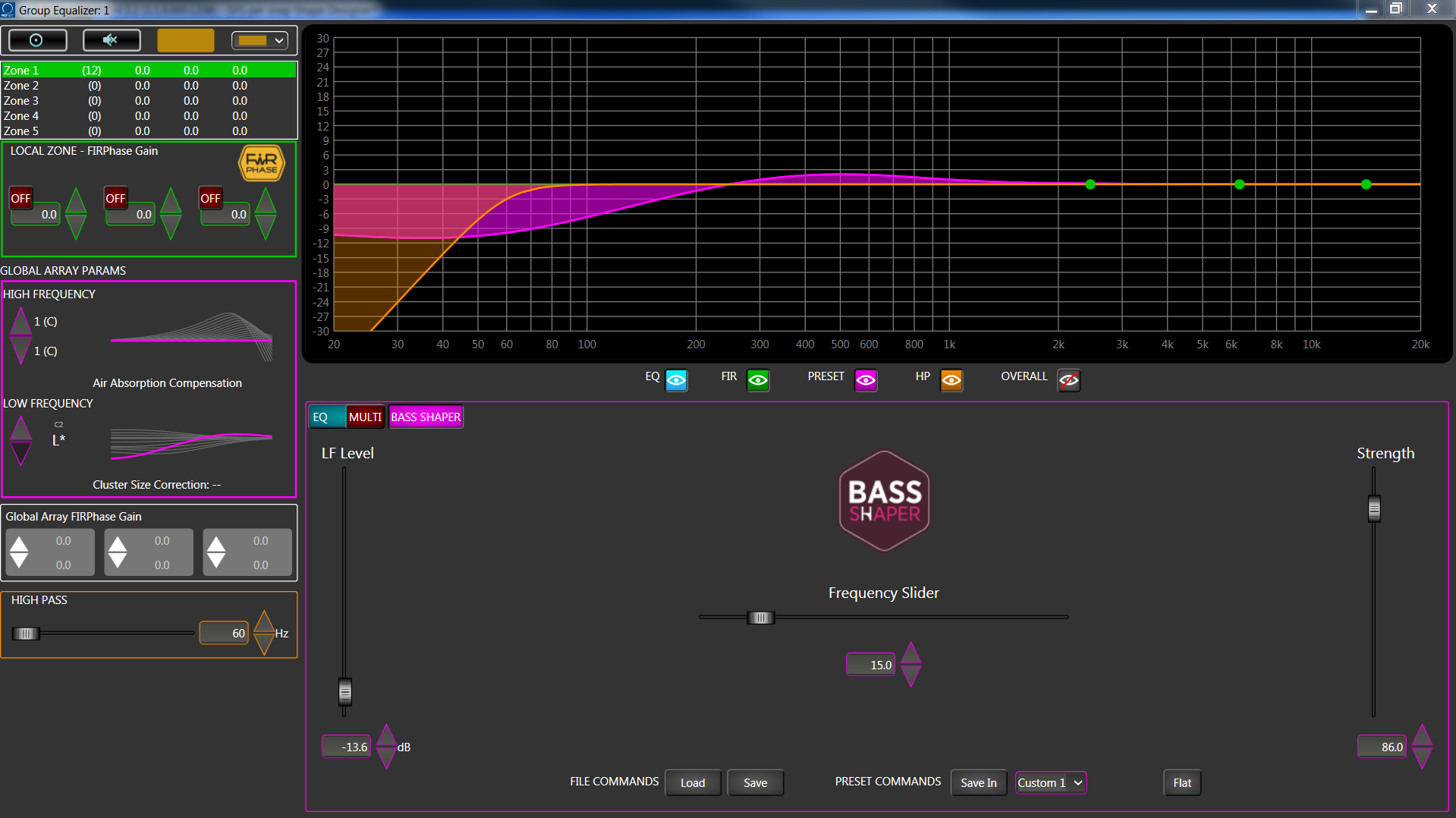Select the BASS SHAPER tab
Screen dimensions: 1456x818
pyautogui.click(x=426, y=417)
